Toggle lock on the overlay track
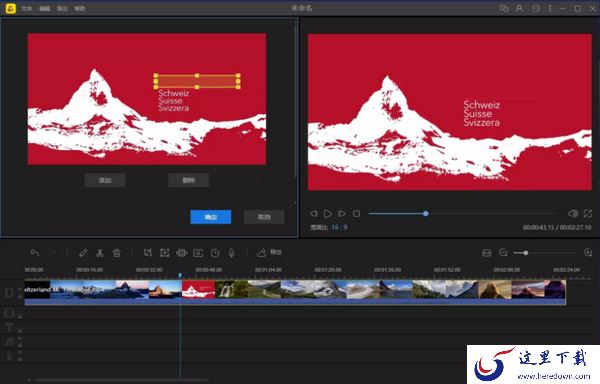The width and height of the screenshot is (600, 384). 20,316
